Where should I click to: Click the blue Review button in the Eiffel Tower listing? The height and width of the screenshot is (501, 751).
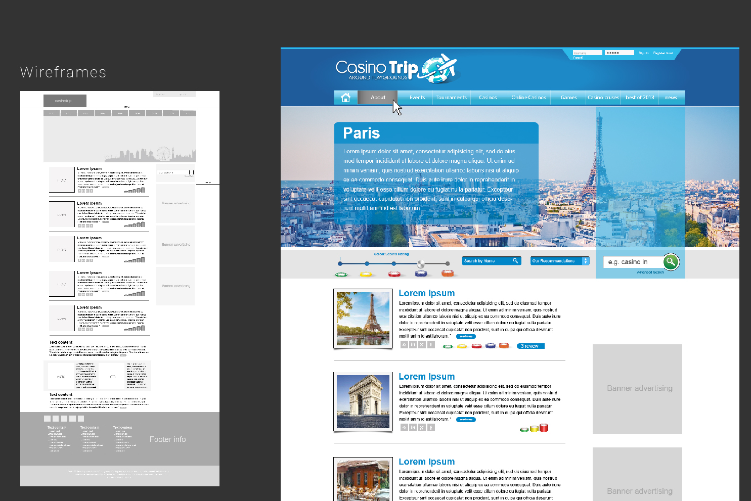pyautogui.click(x=530, y=346)
